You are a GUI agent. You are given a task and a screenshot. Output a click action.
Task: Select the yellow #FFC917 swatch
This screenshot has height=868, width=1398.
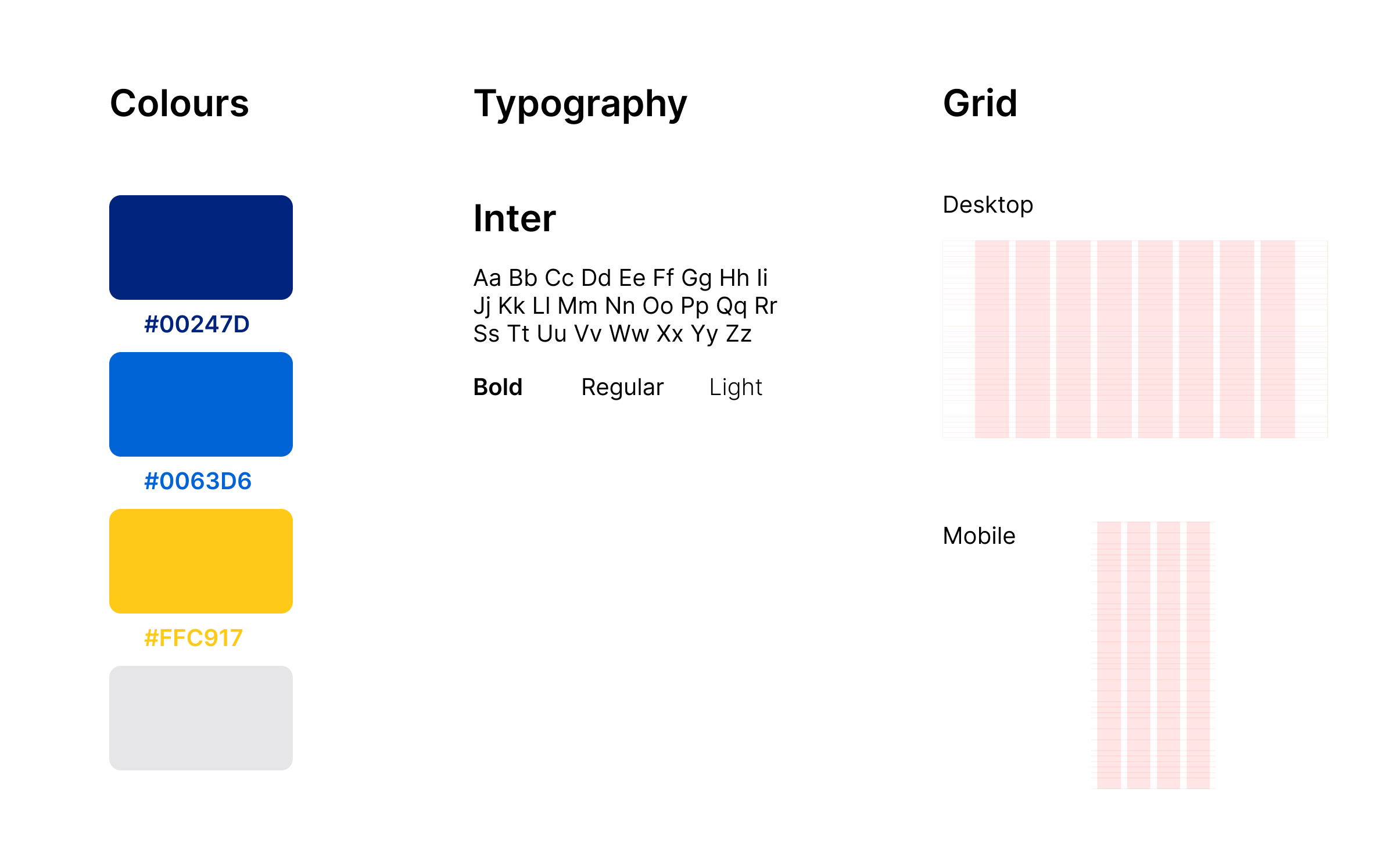coord(201,561)
